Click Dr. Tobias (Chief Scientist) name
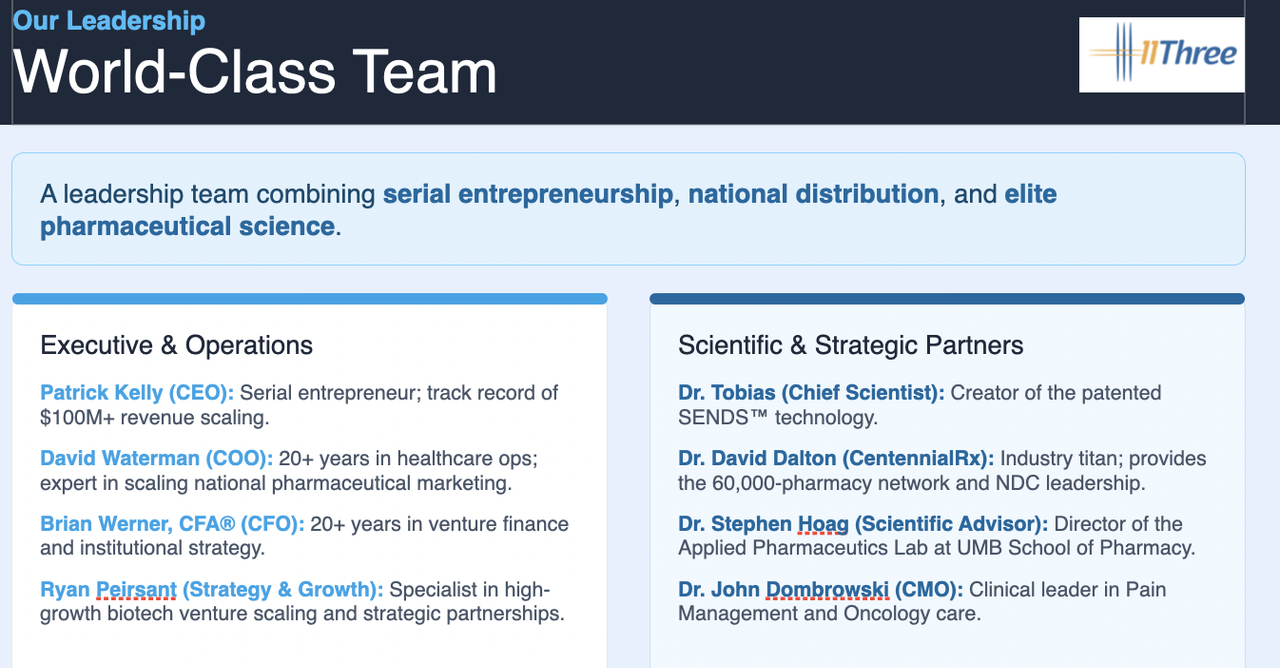Viewport: 1280px width, 668px height. click(811, 393)
